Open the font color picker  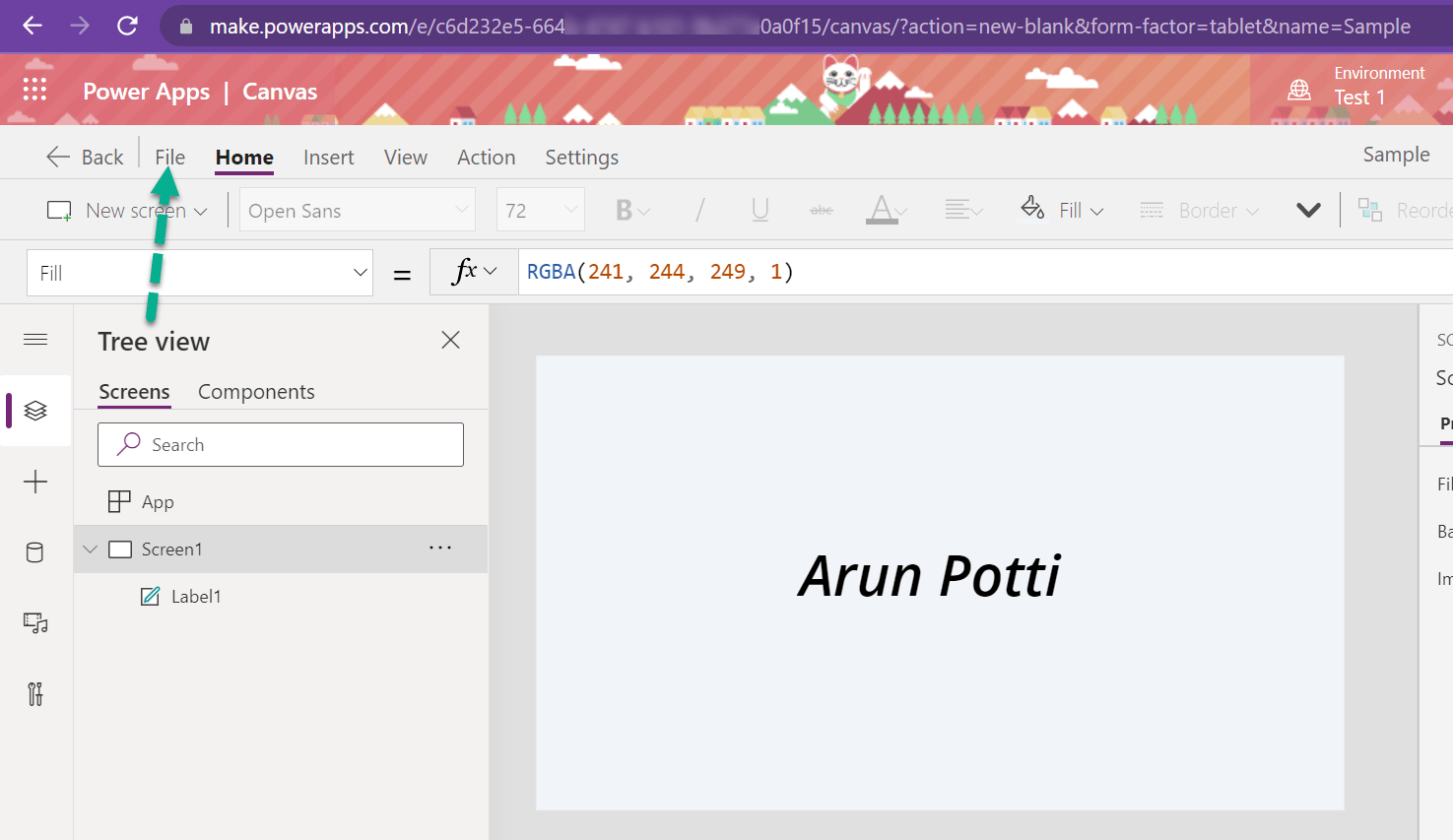coord(886,210)
